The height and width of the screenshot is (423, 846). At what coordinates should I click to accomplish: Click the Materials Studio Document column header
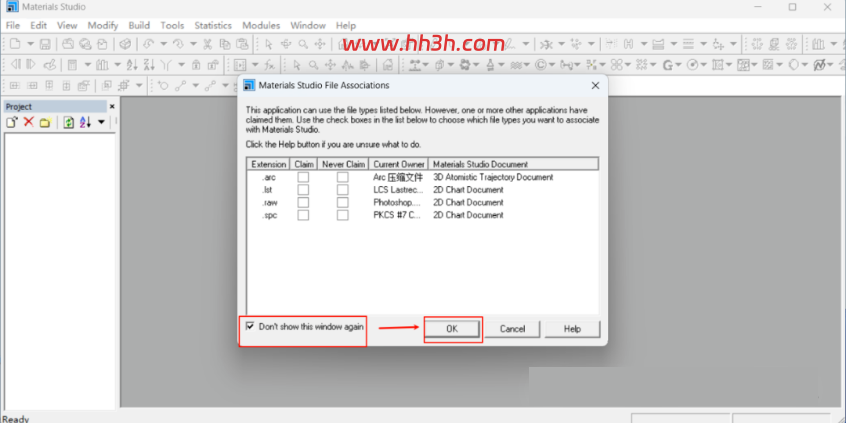click(513, 164)
